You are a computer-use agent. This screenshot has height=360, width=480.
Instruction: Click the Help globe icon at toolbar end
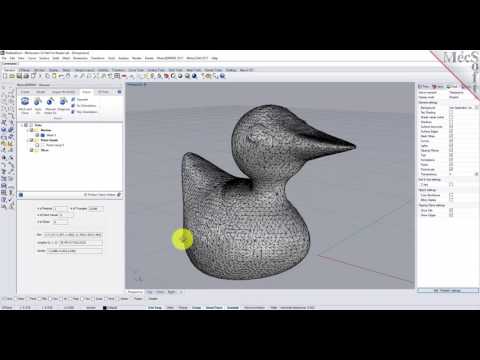click(x=222, y=76)
